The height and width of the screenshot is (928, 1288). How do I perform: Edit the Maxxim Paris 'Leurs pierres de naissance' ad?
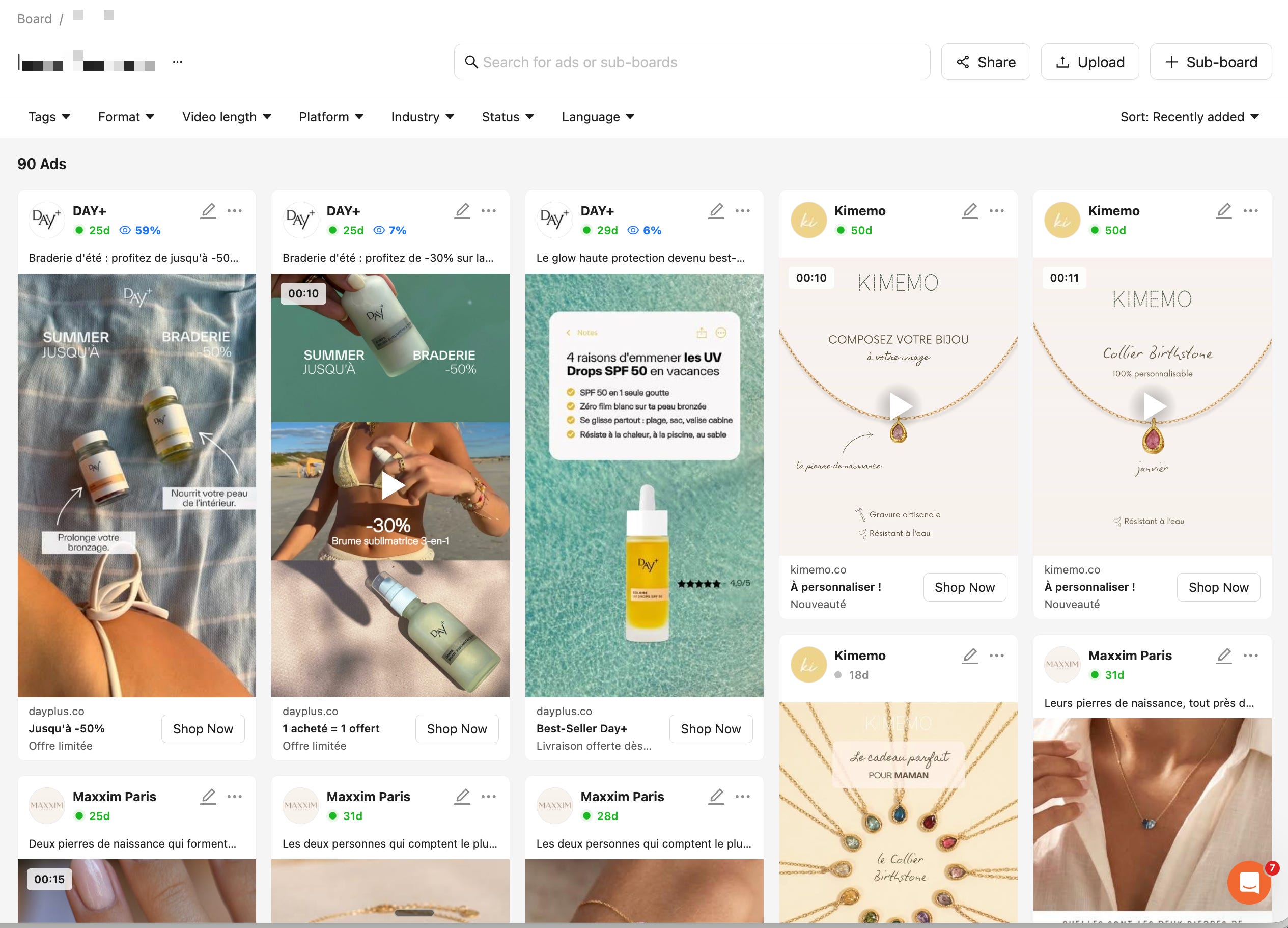[1224, 656]
